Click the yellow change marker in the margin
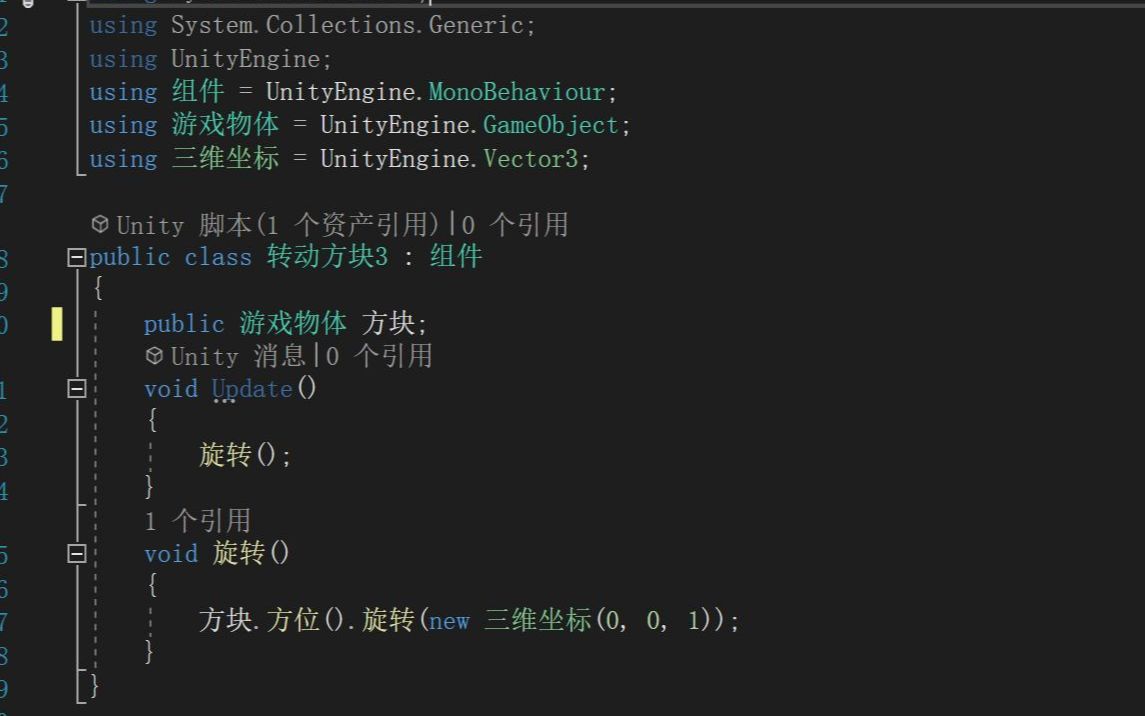 point(57,324)
